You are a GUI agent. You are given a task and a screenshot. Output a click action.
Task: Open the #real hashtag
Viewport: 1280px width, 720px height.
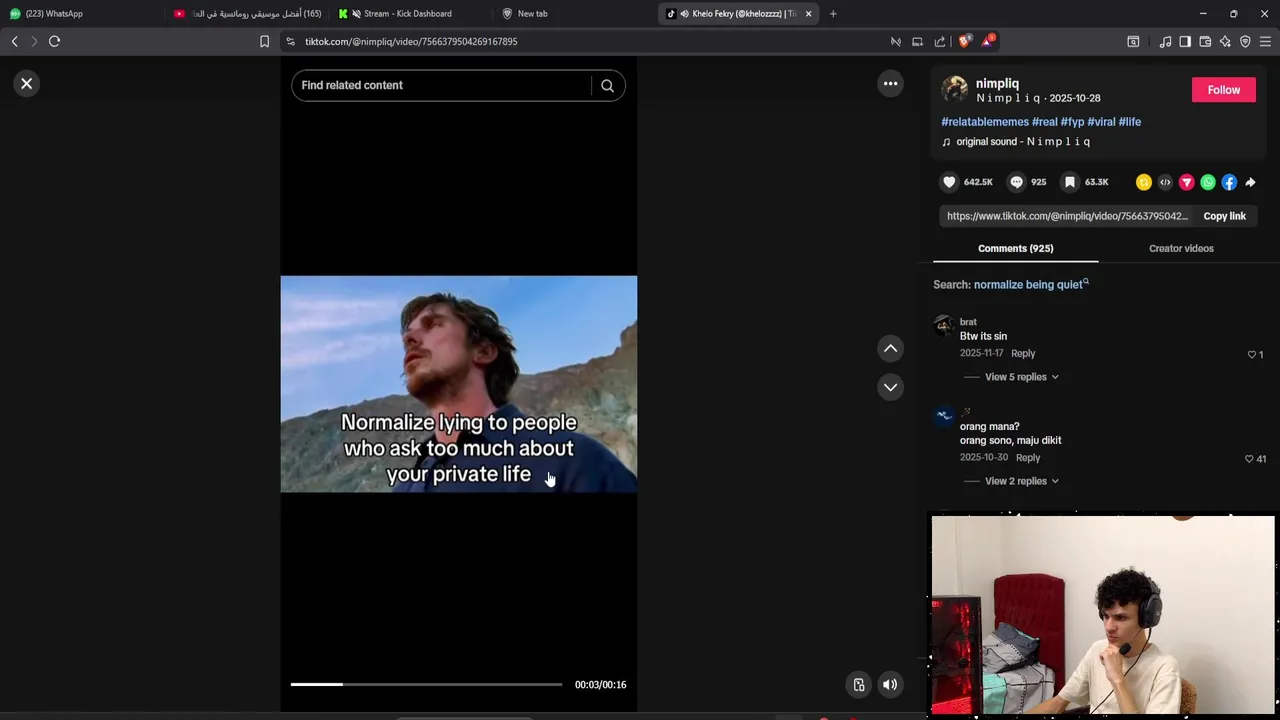1044,122
